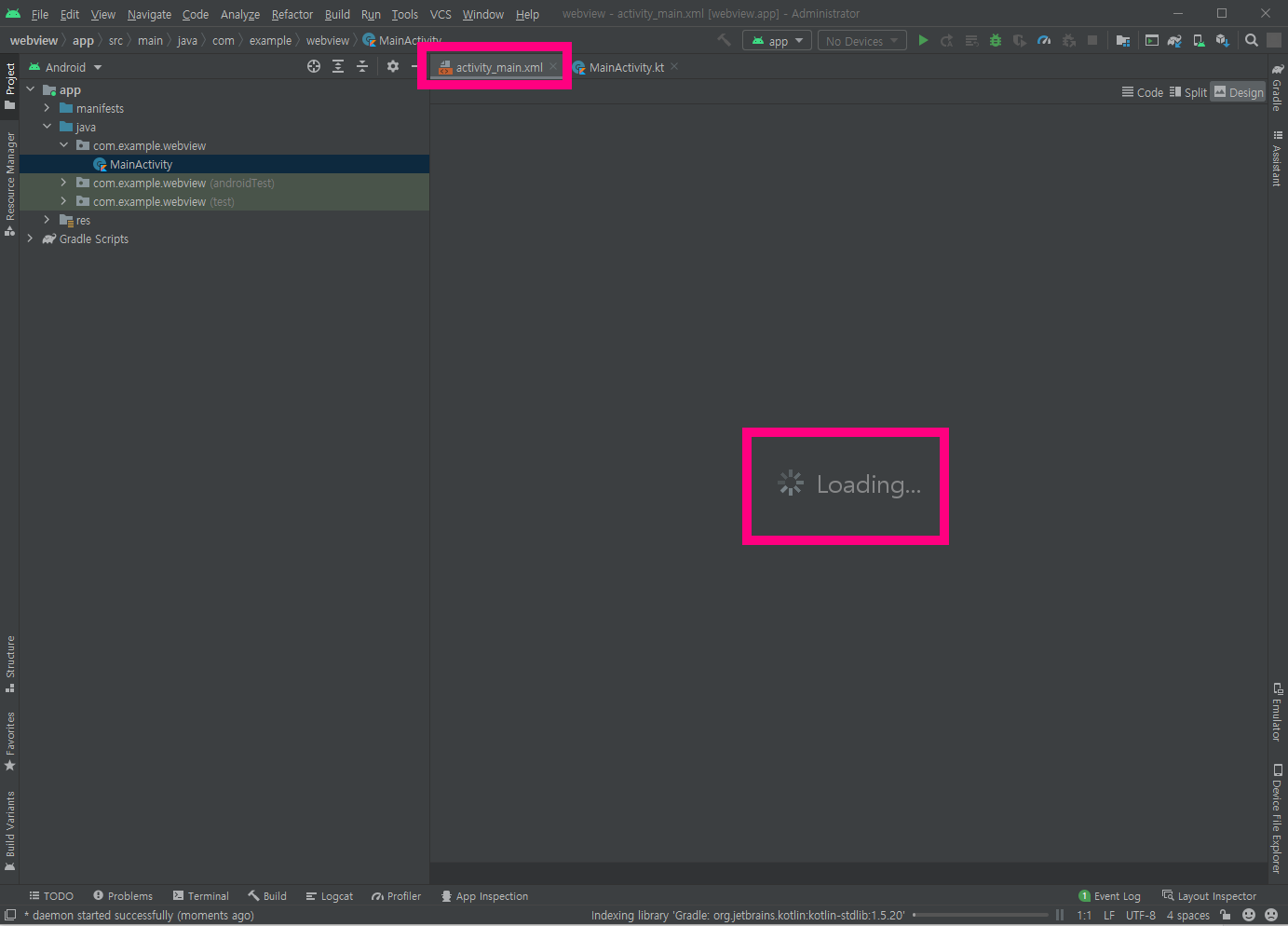Open the app run configuration dropdown
Screen dimensions: 1288x926
[778, 41]
